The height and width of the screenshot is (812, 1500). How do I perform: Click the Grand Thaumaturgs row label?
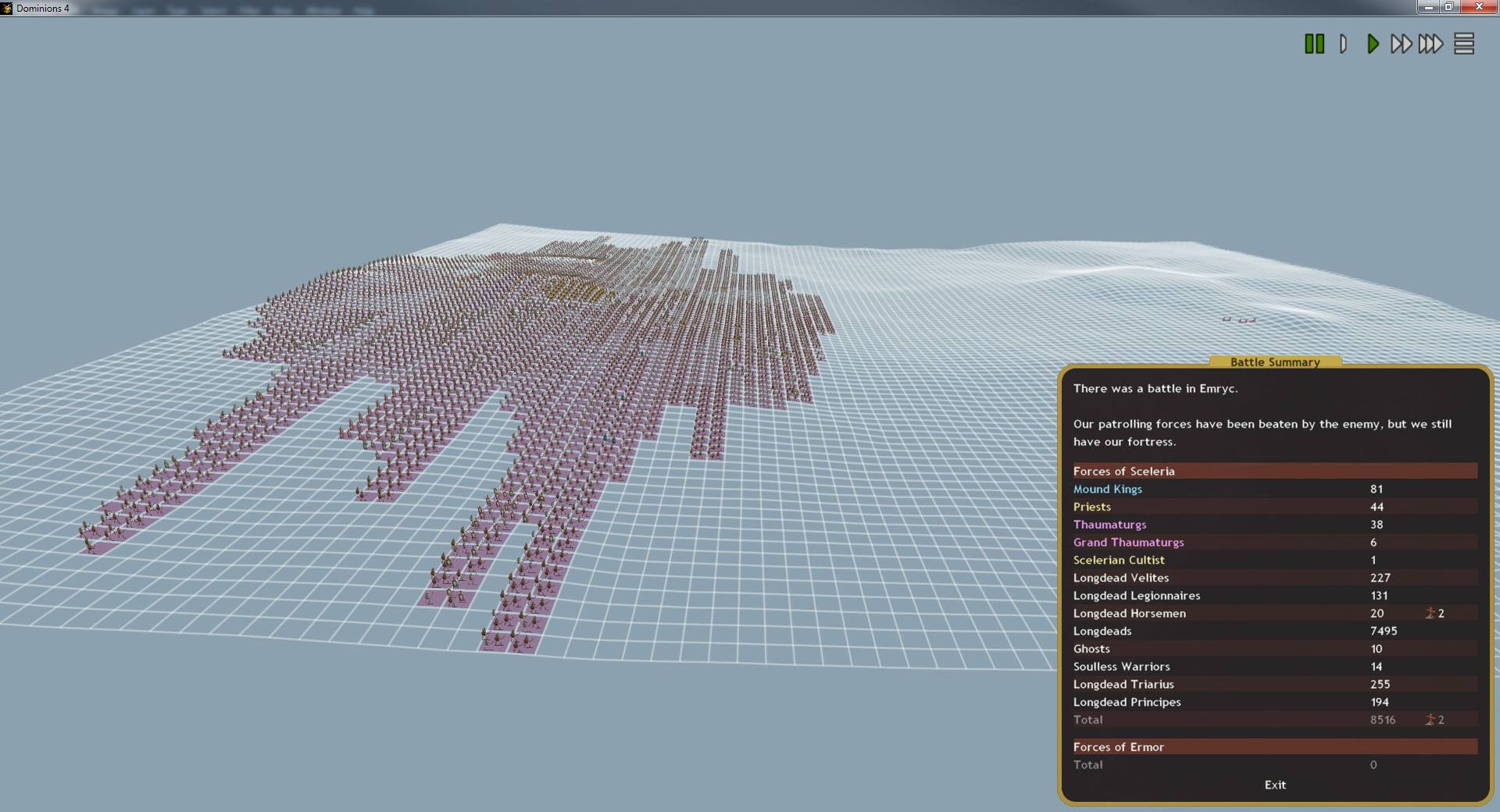tap(1128, 542)
